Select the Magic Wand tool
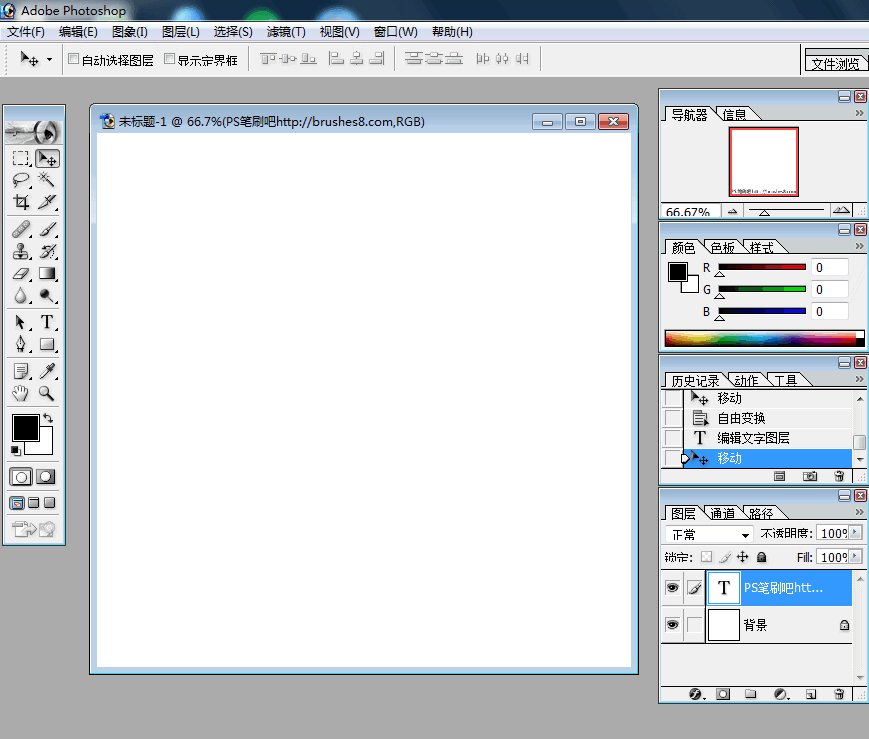This screenshot has height=739, width=869. (x=47, y=180)
